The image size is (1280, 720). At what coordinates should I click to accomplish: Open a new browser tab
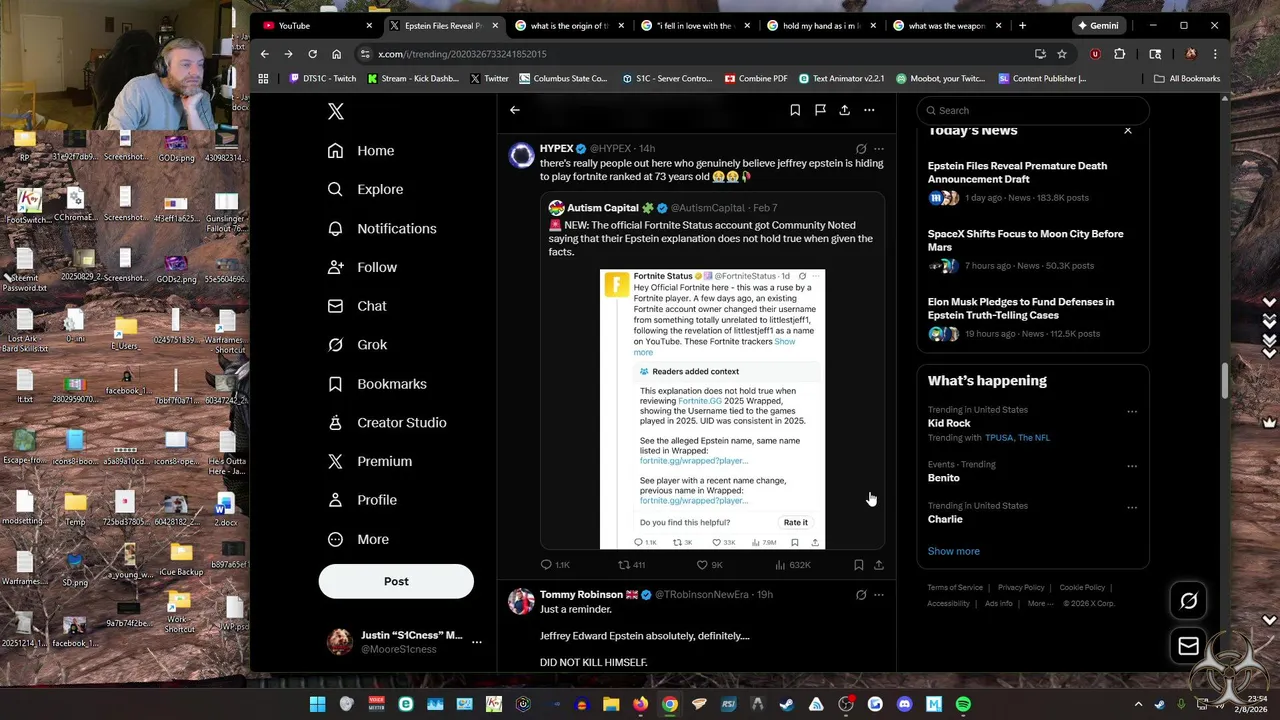click(x=1022, y=25)
